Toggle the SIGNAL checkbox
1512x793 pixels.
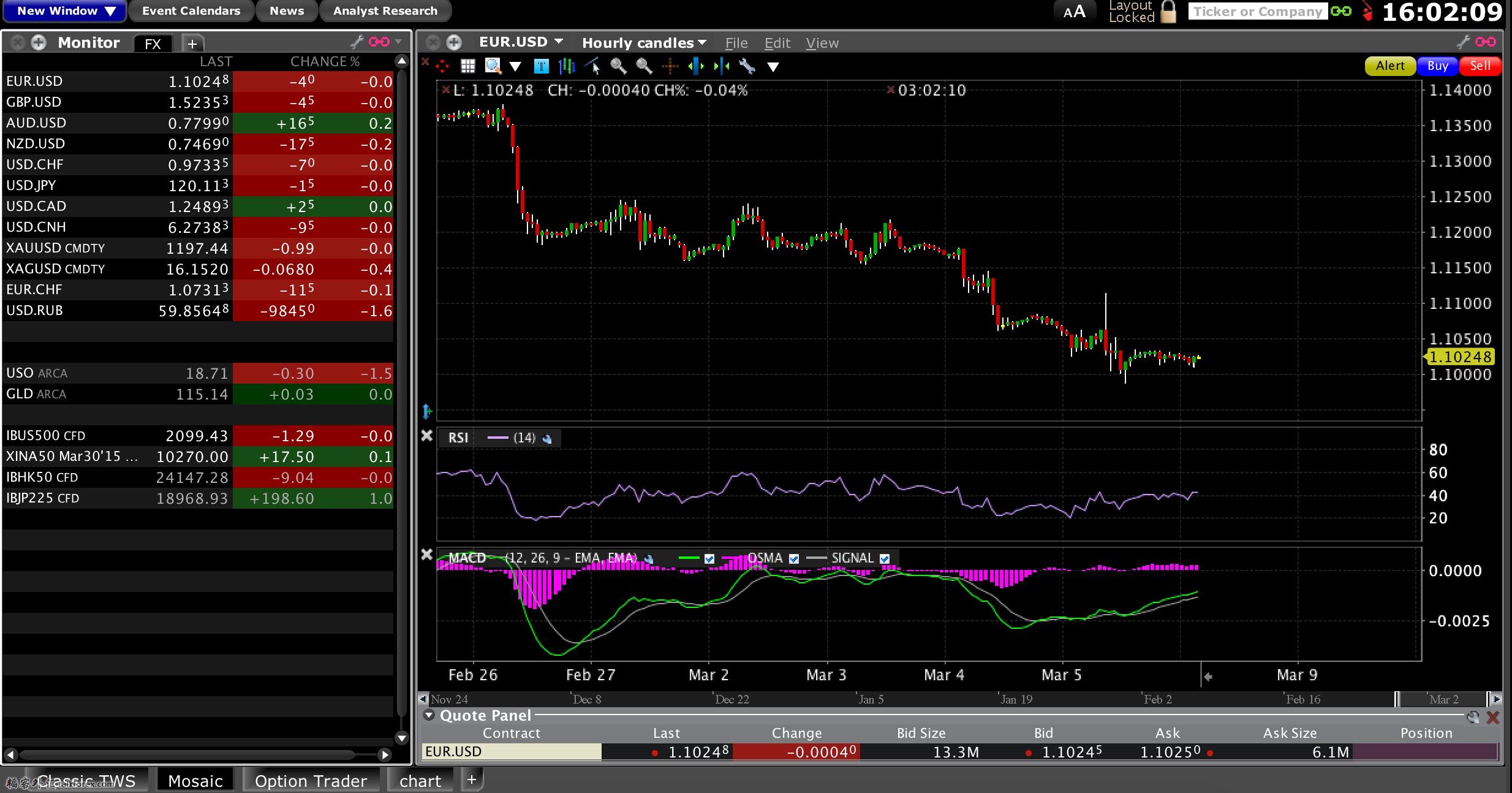(x=885, y=559)
